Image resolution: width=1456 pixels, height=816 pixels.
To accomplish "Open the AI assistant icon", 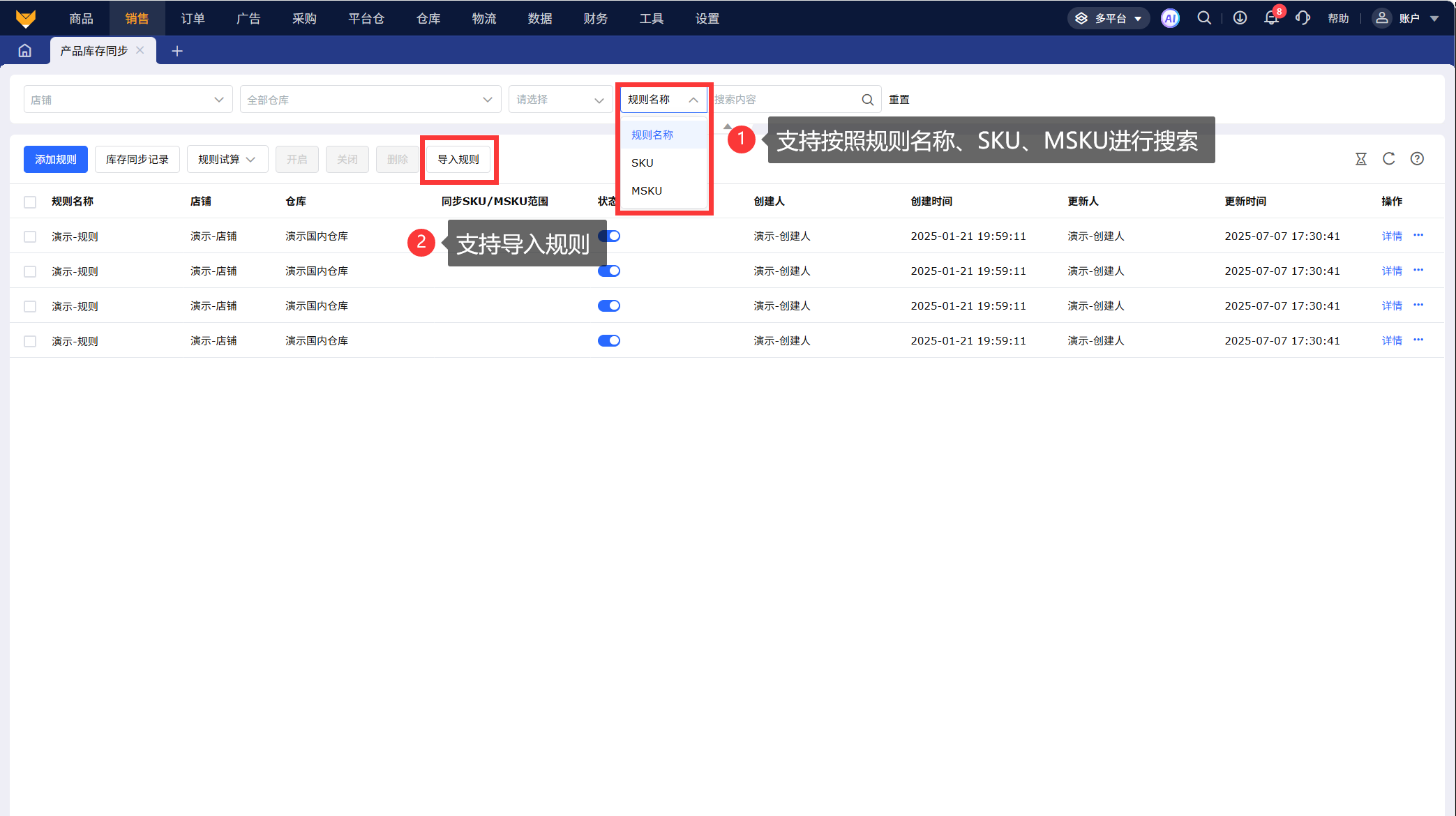I will point(1170,19).
